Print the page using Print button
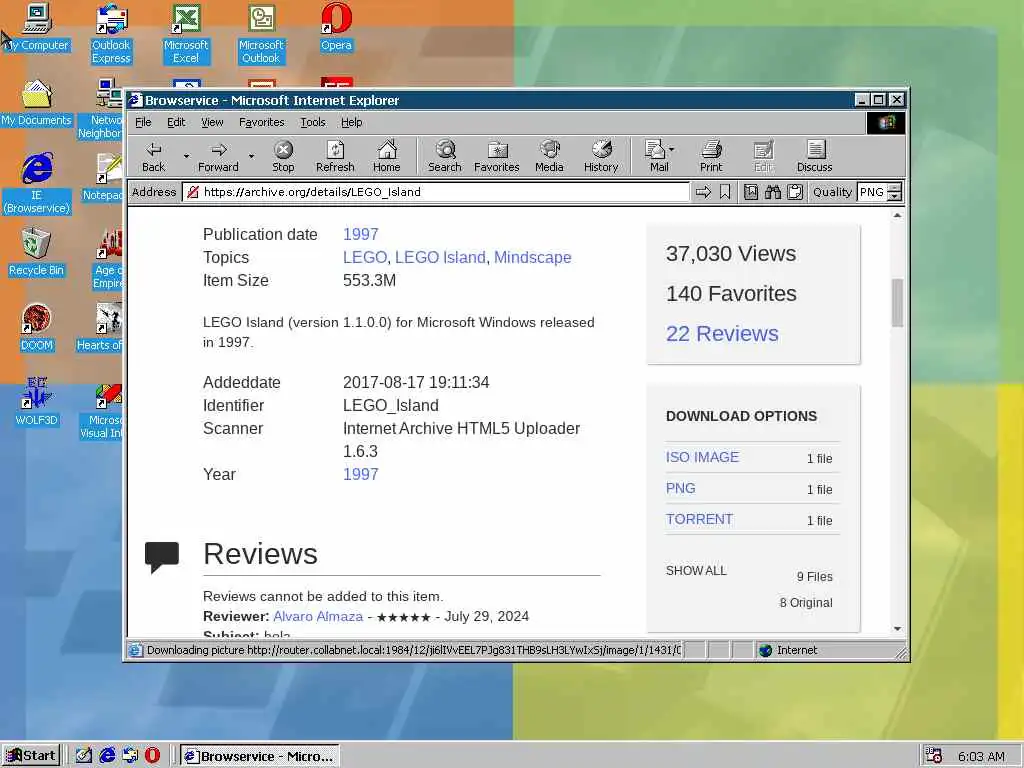 711,157
